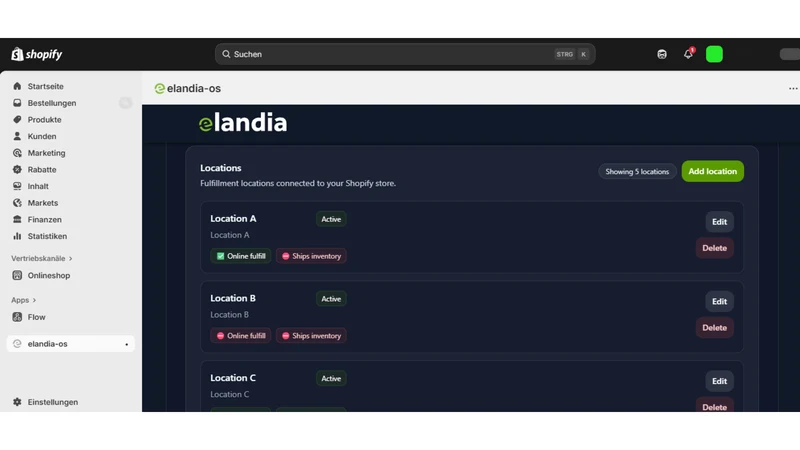This screenshot has width=800, height=450.
Task: Open the Kunden person icon
Action: (17, 136)
